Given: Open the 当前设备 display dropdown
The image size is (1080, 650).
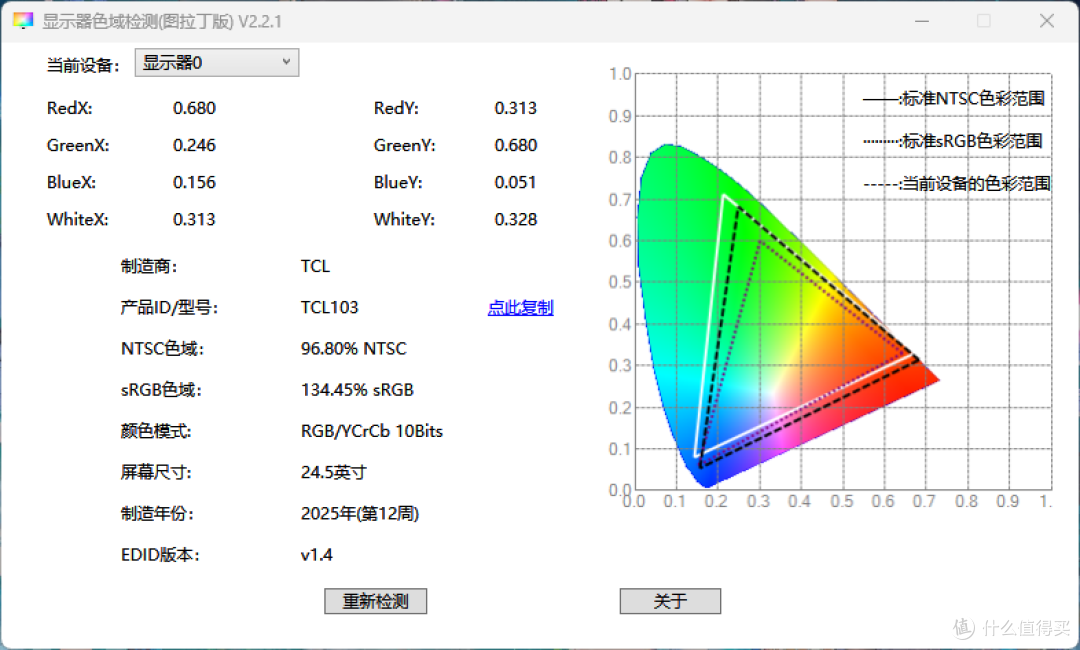Looking at the screenshot, I should click(x=216, y=63).
